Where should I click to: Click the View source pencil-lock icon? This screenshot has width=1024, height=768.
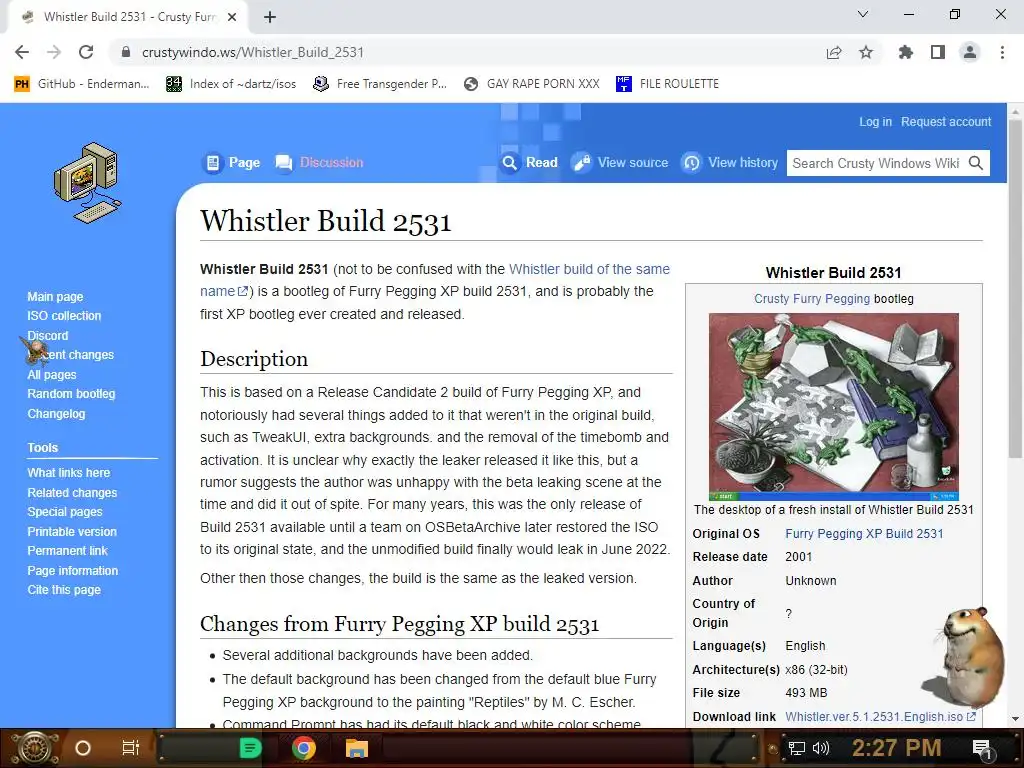(581, 163)
